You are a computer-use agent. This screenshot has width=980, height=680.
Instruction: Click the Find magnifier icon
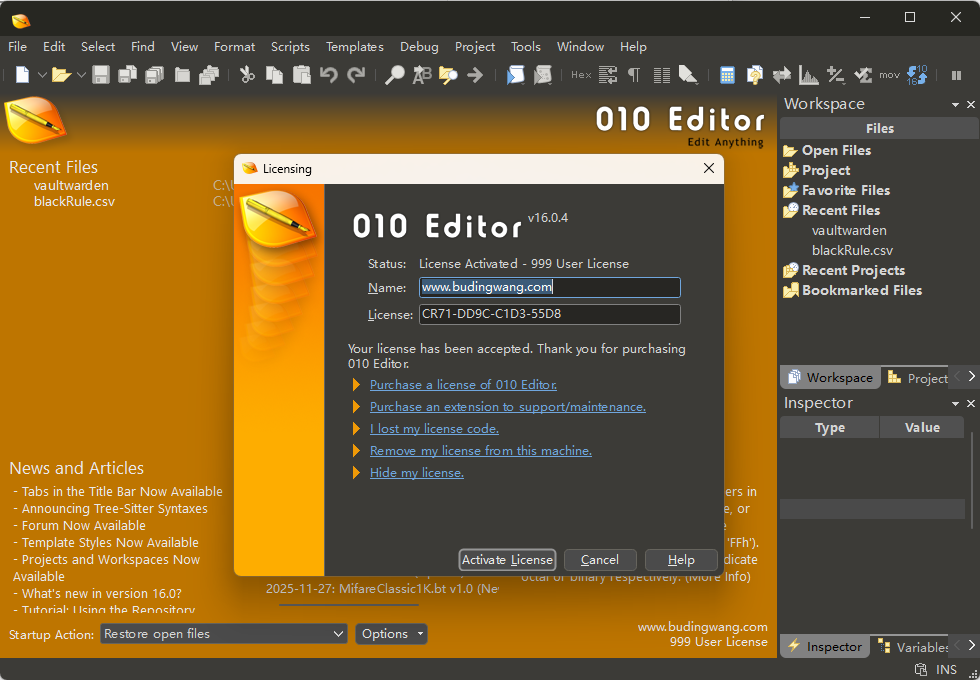click(x=394, y=75)
